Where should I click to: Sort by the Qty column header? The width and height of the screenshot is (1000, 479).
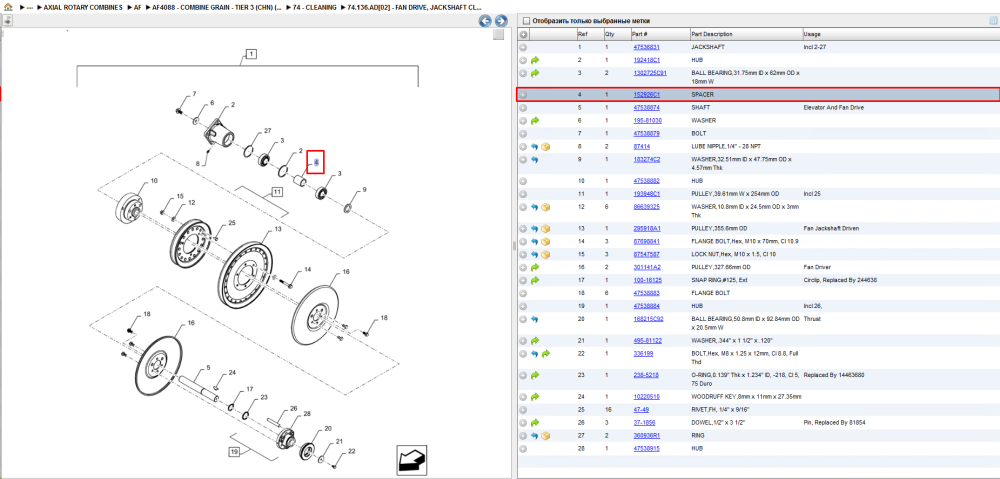(616, 34)
